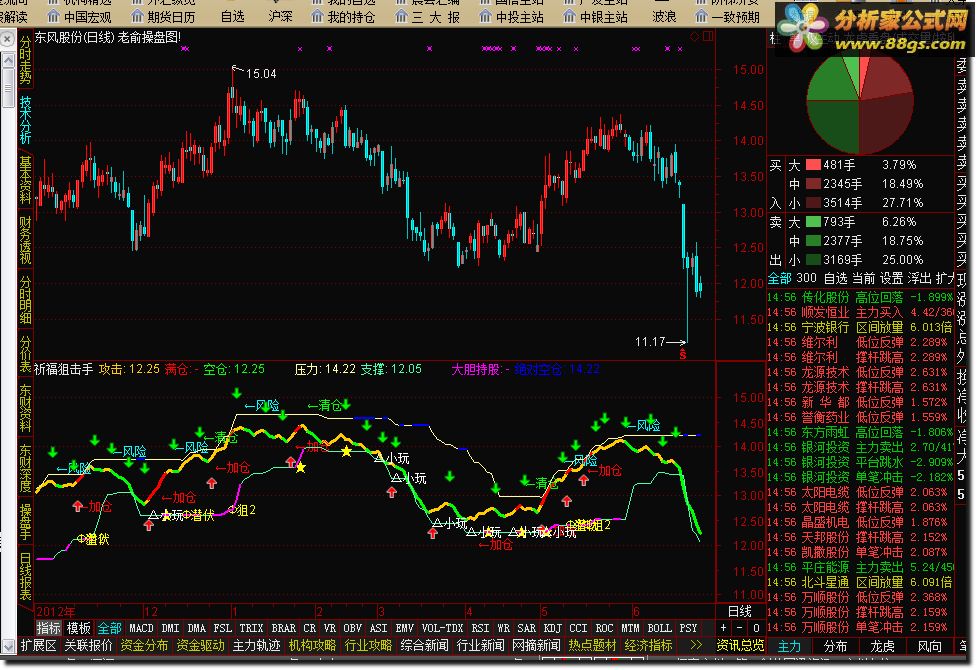The height and width of the screenshot is (670, 977).
Task: Open the 技术分析 sidebar tab
Action: [x=25, y=120]
